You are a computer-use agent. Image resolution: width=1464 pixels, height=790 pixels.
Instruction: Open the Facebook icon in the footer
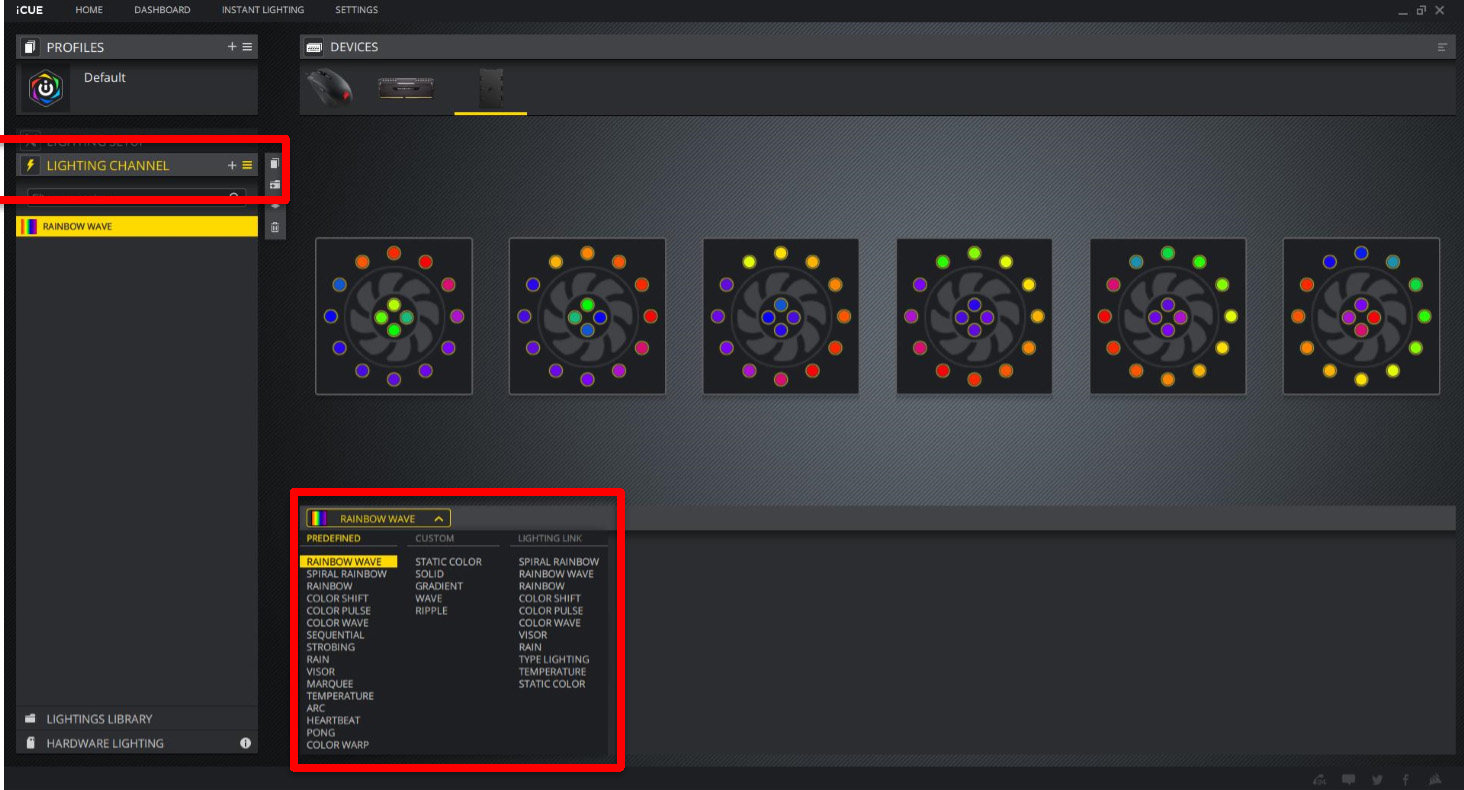1405,779
